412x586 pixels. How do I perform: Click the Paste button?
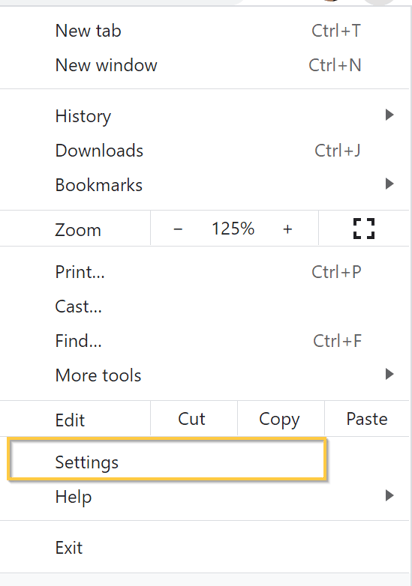click(367, 419)
